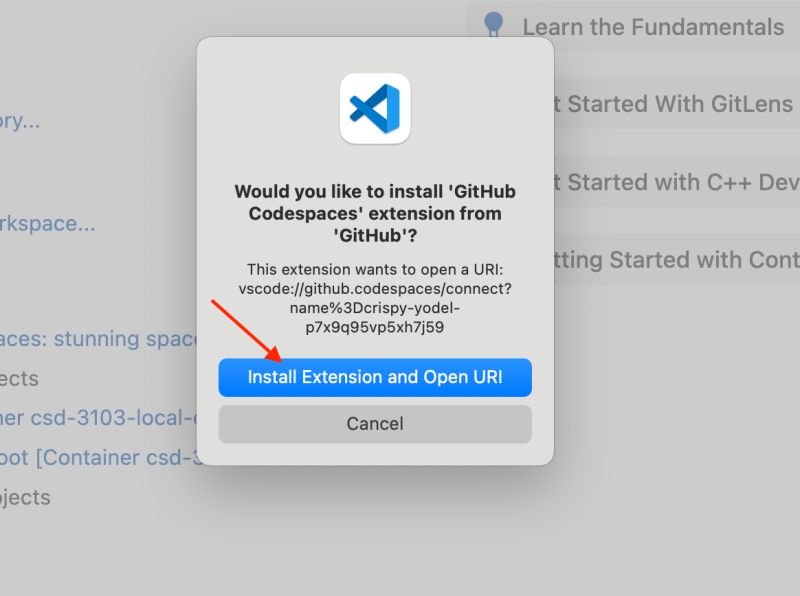Click the 'This extension wants to open' line
Screen dimensions: 800x596
pos(375,269)
